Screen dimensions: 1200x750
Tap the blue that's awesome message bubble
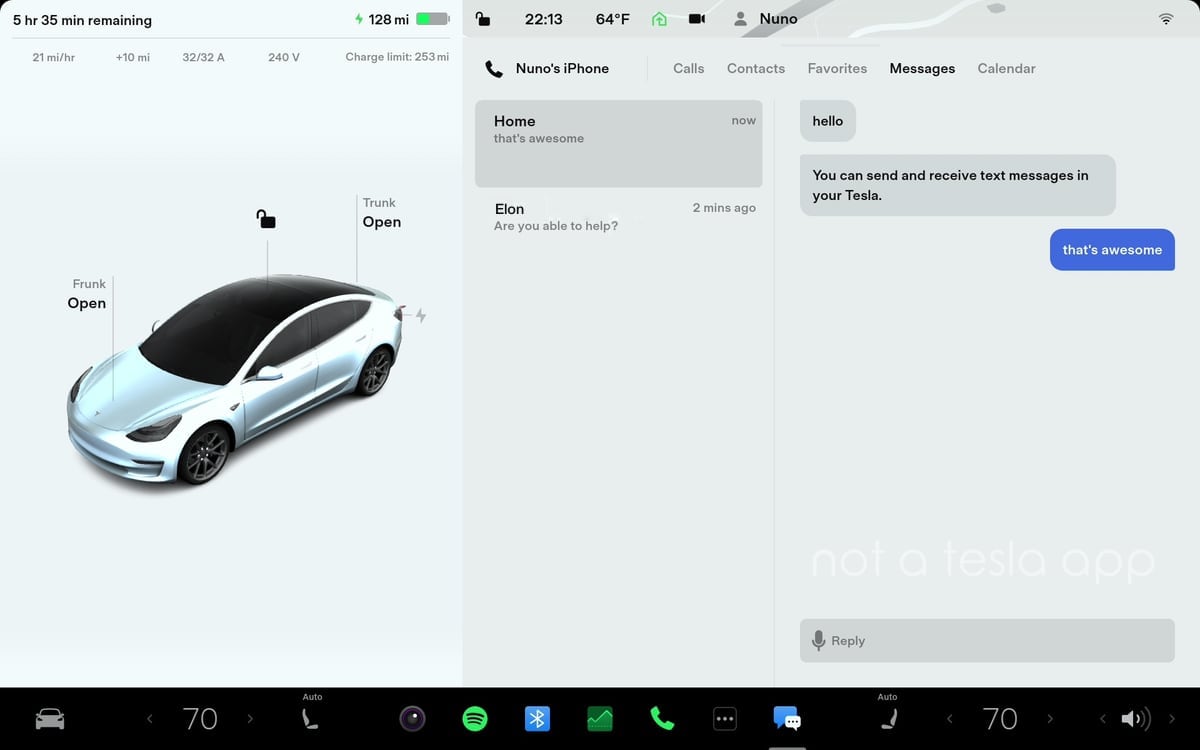[x=1112, y=250]
